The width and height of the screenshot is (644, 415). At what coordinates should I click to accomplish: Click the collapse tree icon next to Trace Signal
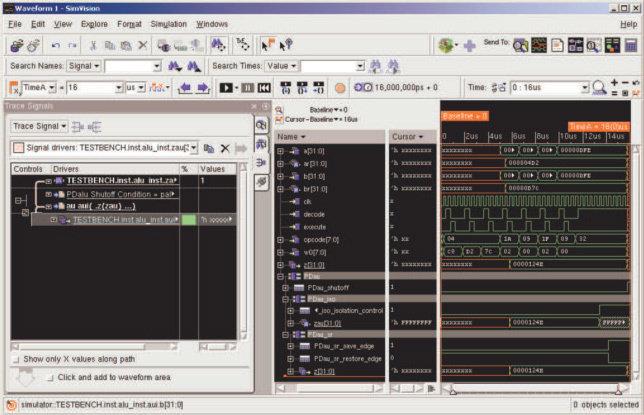94,127
